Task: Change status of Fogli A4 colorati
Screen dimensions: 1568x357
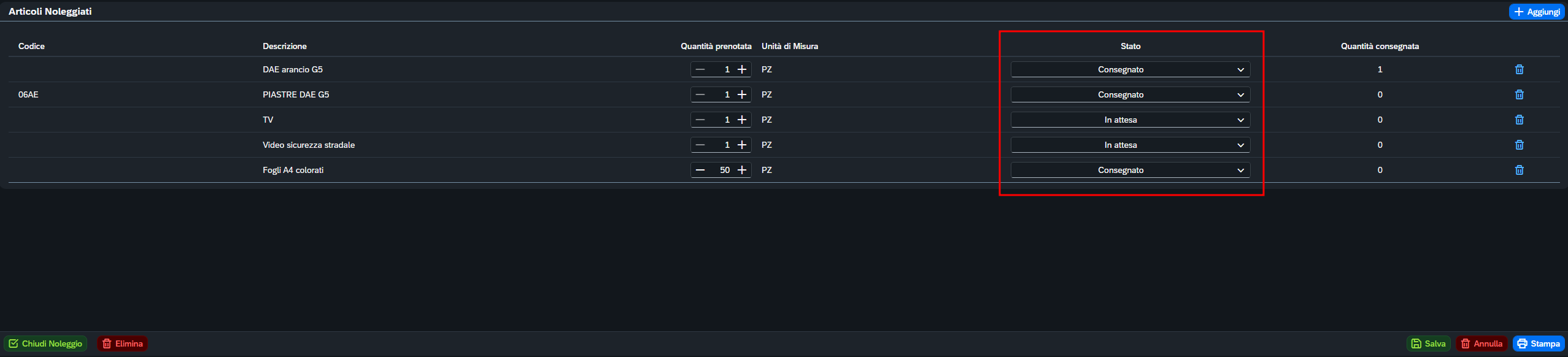Action: [1130, 170]
